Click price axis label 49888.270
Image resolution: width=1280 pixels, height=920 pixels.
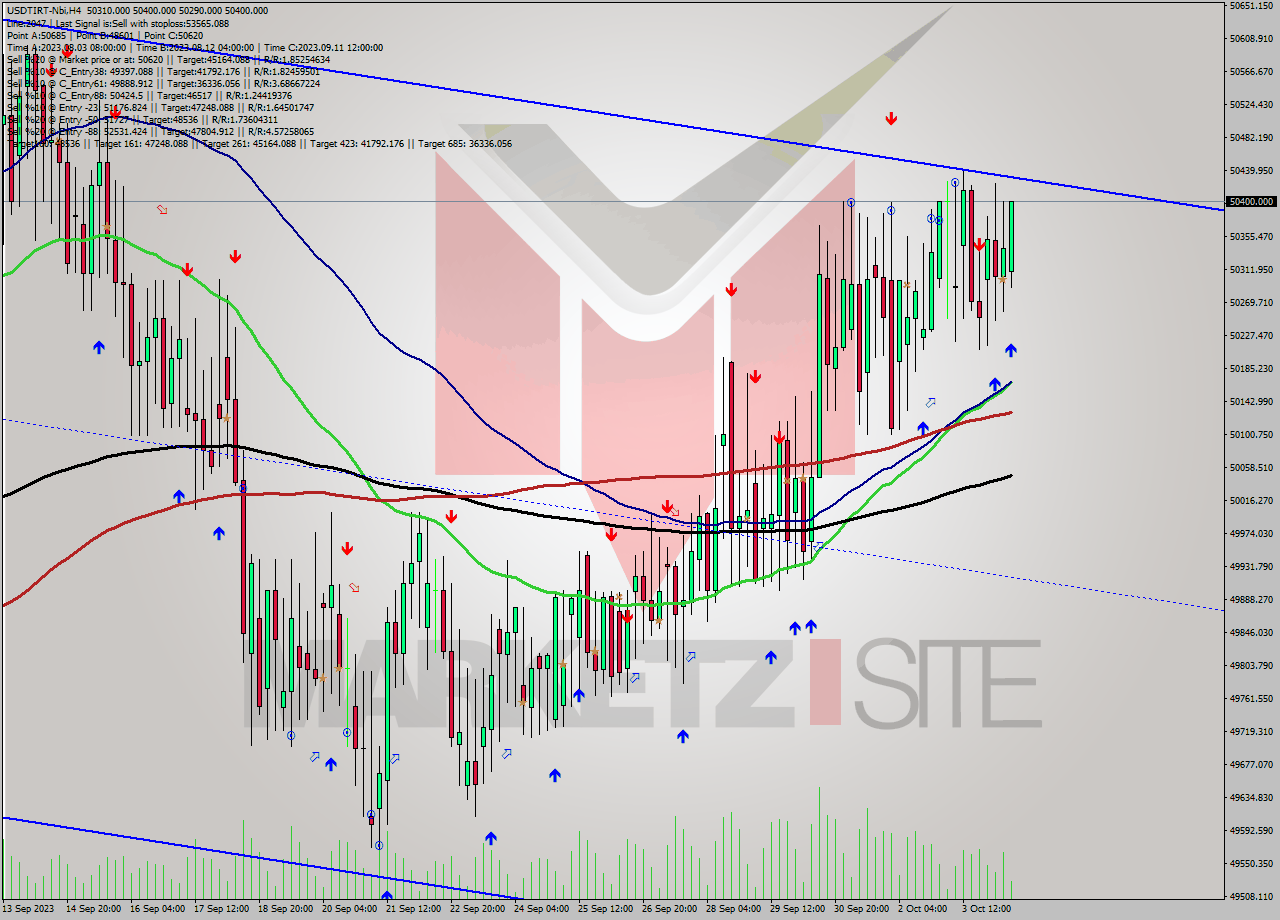click(1252, 599)
